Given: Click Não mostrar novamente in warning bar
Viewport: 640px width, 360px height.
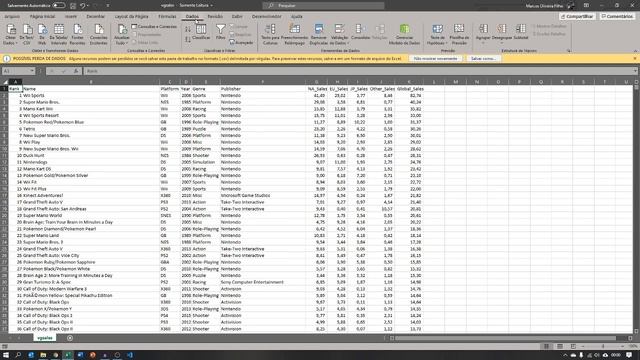Looking at the screenshot, I should [436, 59].
